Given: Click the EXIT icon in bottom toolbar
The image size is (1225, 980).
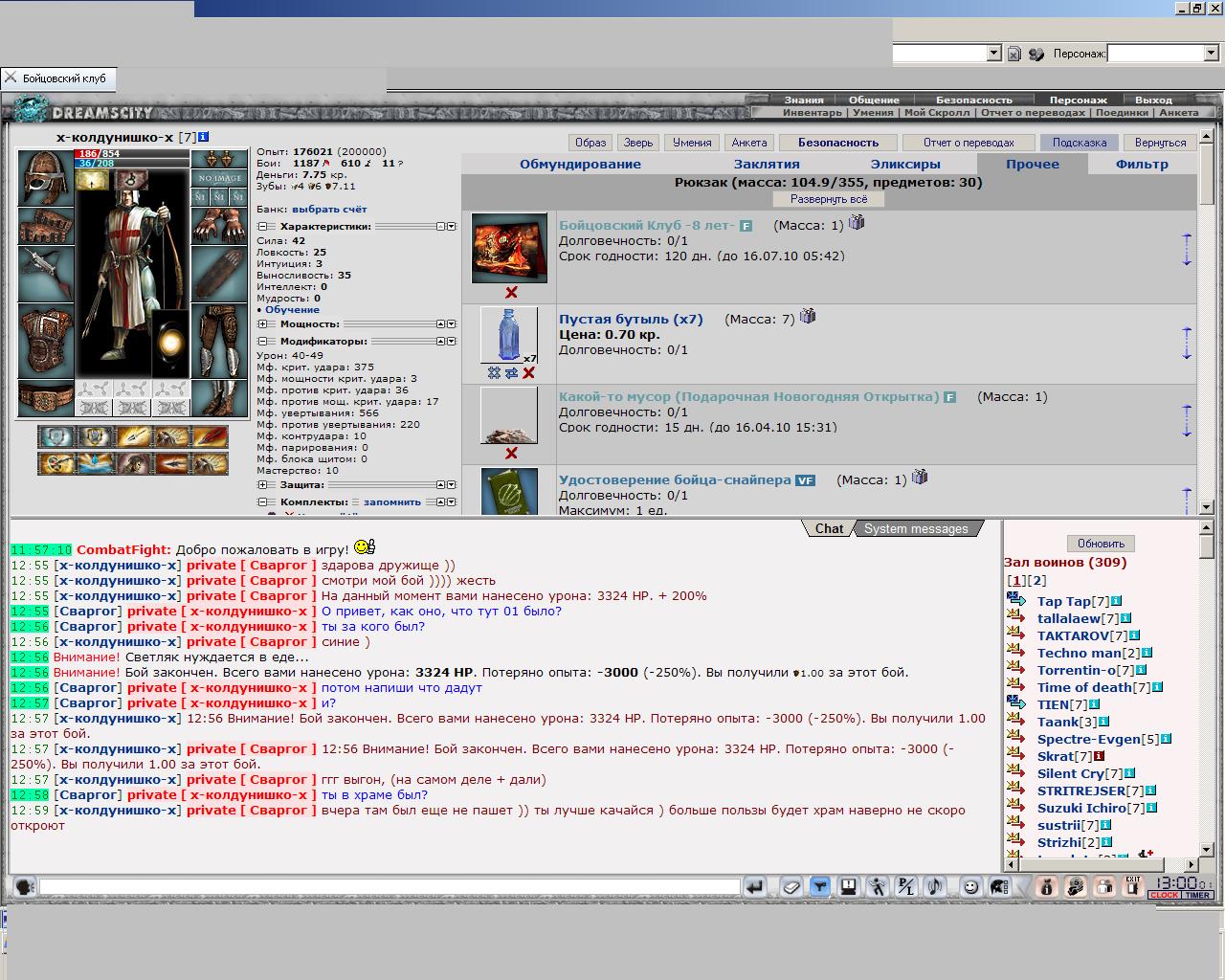Looking at the screenshot, I should coord(1133,887).
